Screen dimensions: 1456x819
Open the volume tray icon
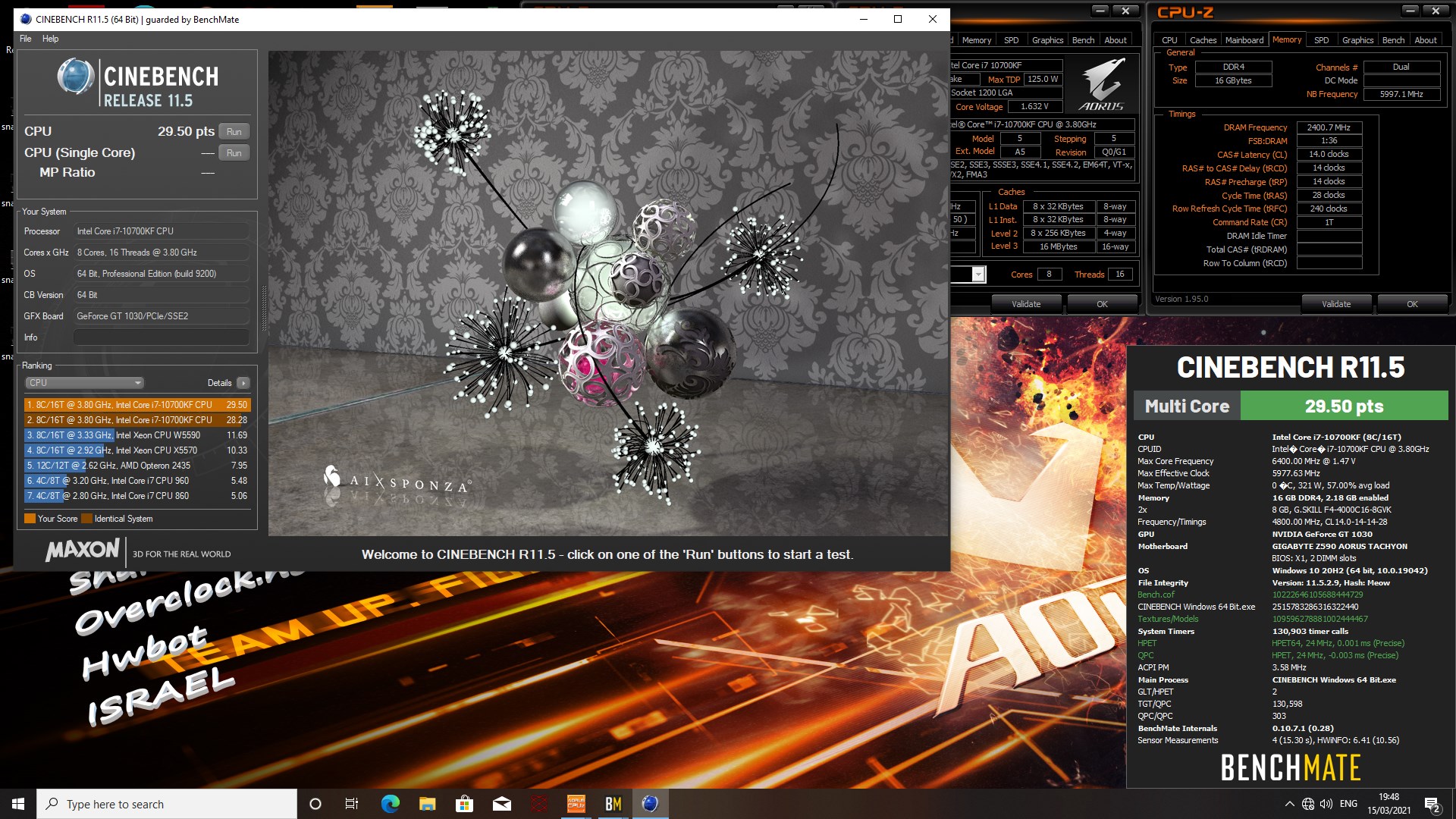tap(1326, 804)
